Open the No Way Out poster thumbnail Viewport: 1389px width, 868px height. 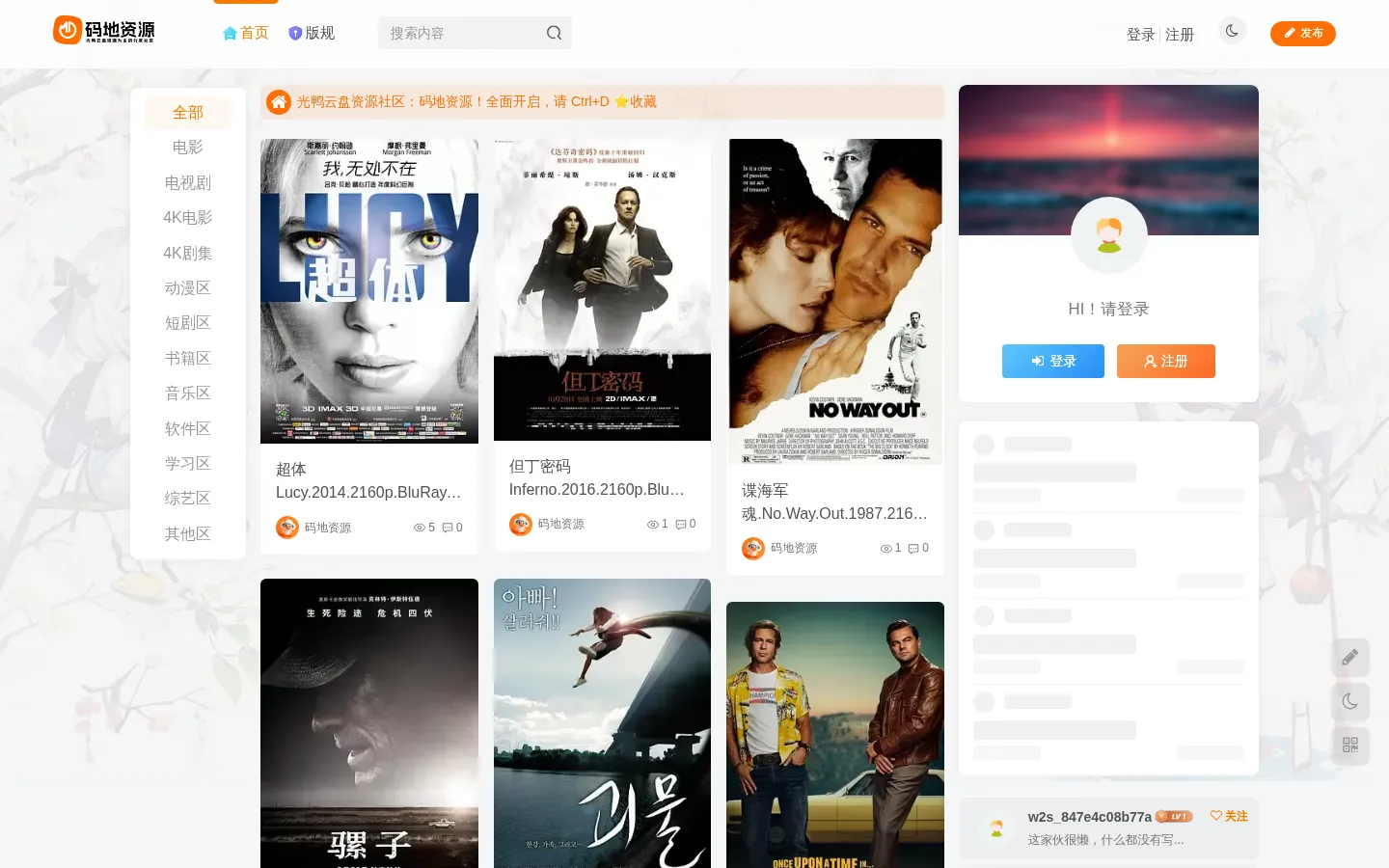835,302
